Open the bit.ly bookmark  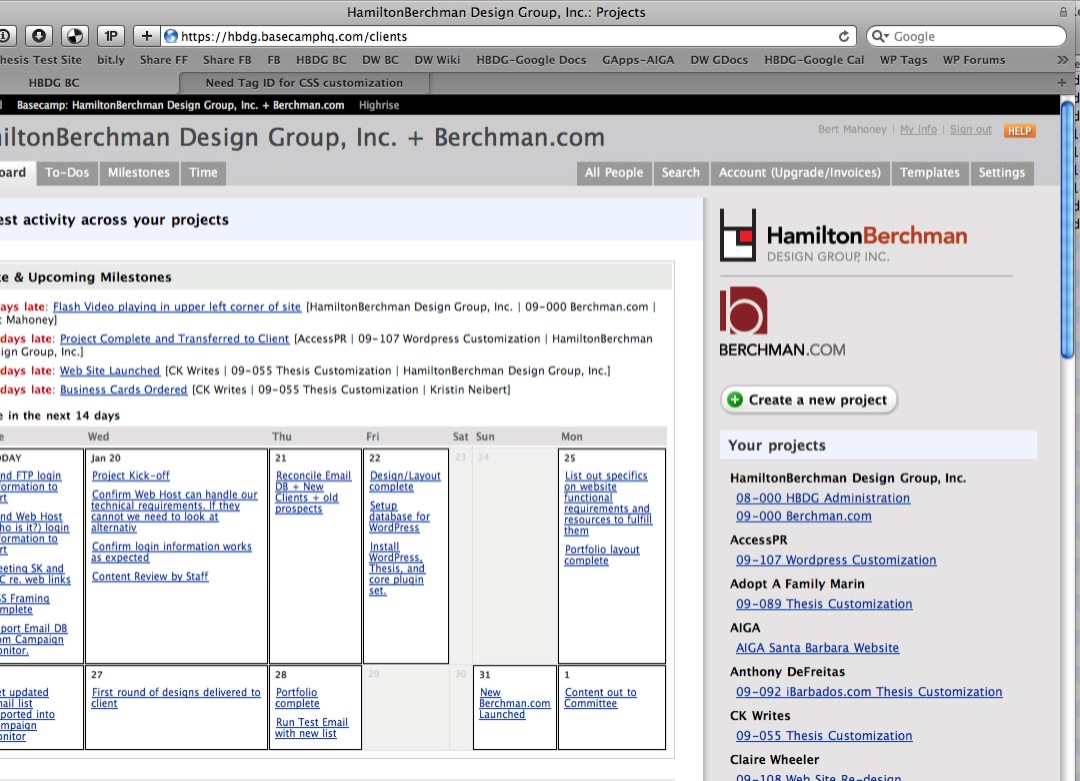111,60
